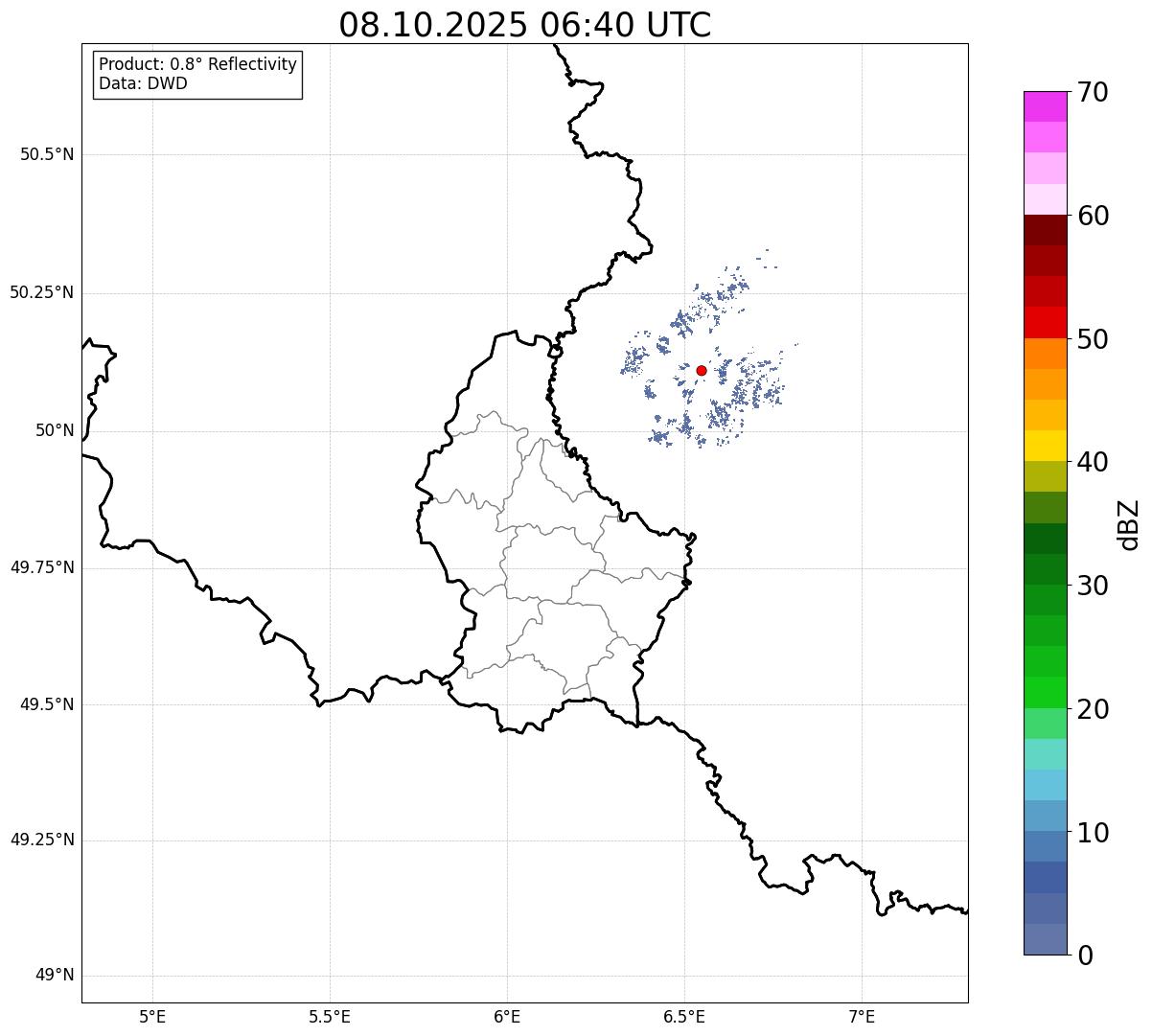This screenshot has width=1152, height=1036.
Task: Pick the slate blue swatch just above 0 dBZ
Action: pyautogui.click(x=1046, y=939)
